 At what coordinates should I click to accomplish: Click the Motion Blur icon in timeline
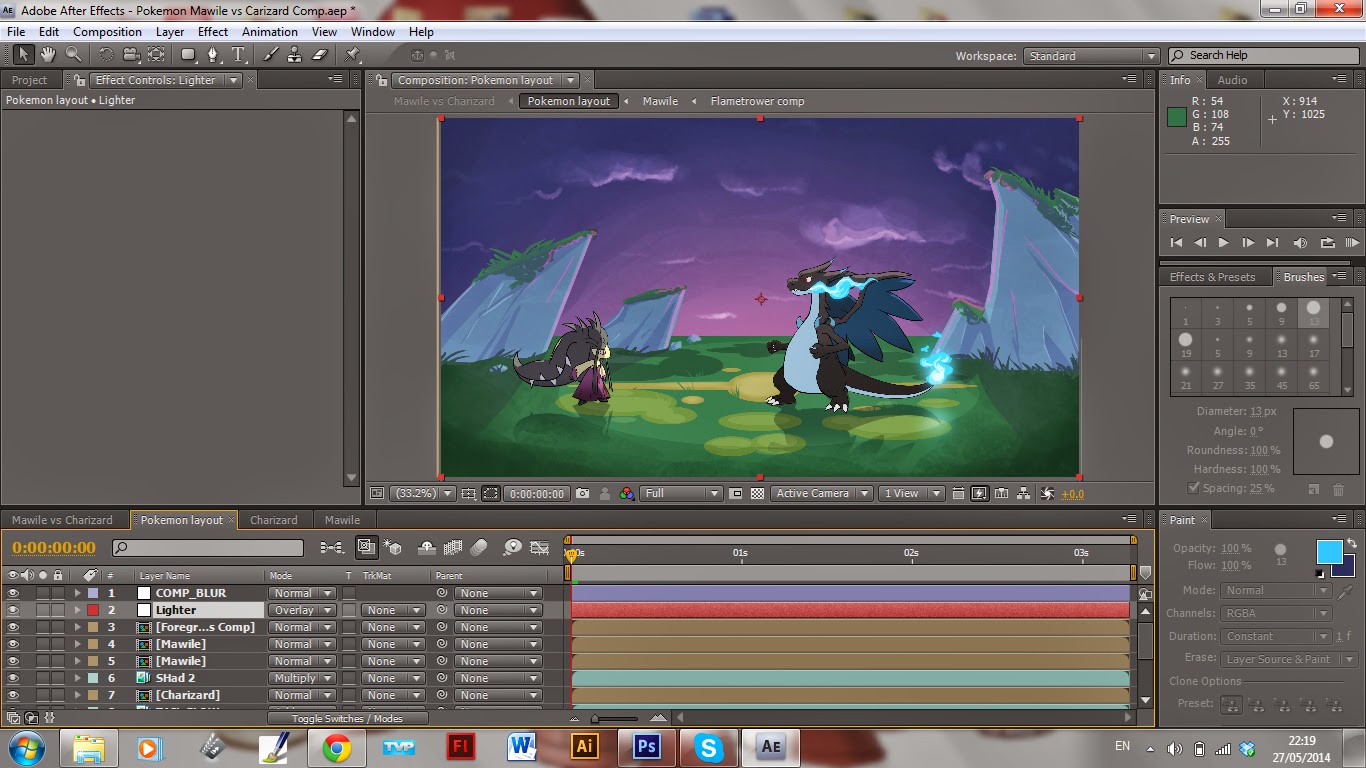479,547
